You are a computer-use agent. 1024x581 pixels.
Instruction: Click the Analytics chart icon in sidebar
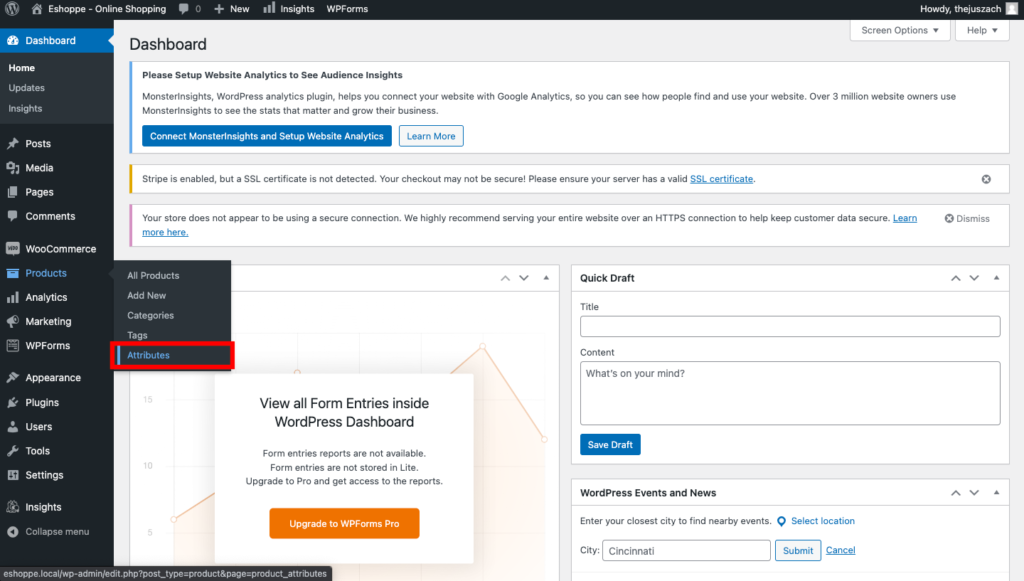(x=12, y=297)
